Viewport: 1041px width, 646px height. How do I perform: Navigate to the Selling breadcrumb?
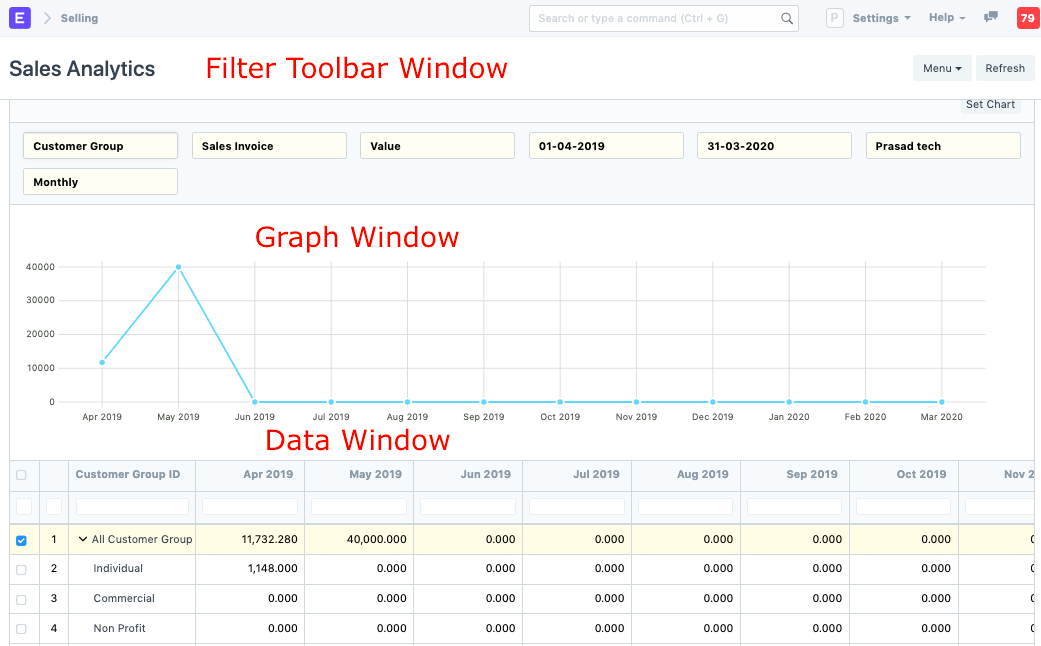click(79, 17)
